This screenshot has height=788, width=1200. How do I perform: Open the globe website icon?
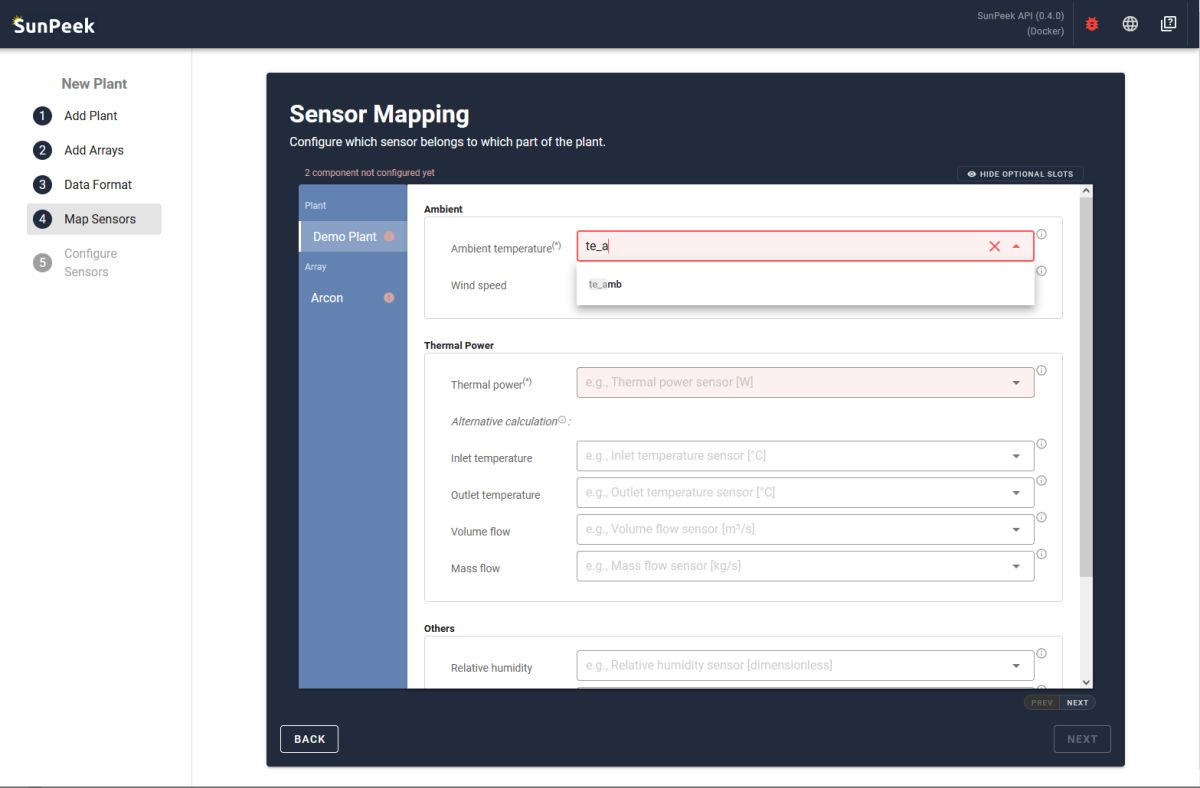coord(1130,24)
